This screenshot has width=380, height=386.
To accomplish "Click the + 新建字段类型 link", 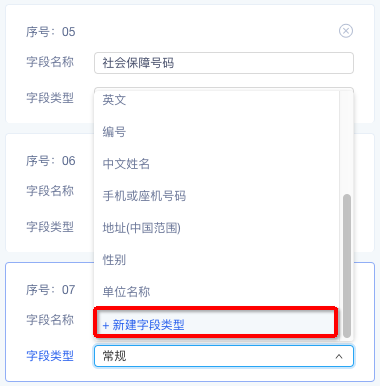I will click(x=143, y=325).
